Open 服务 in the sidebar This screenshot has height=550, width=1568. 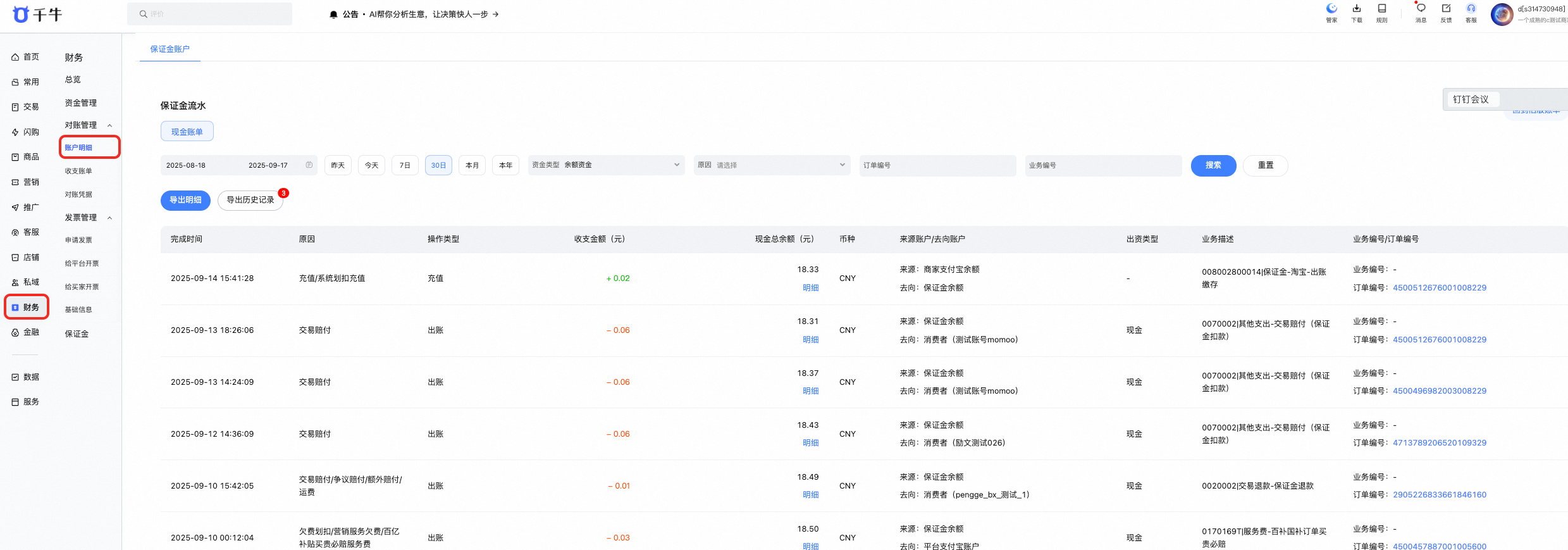25,402
